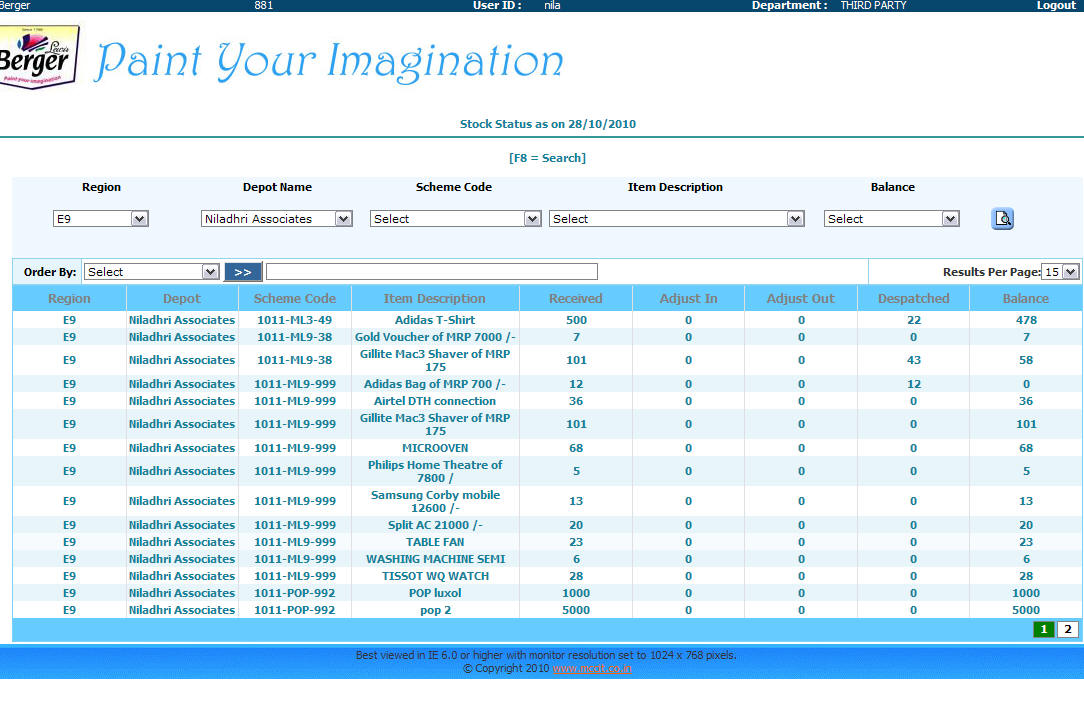The image size is (1084, 711).
Task: Click the MICROOVEN item cell
Action: pos(435,448)
